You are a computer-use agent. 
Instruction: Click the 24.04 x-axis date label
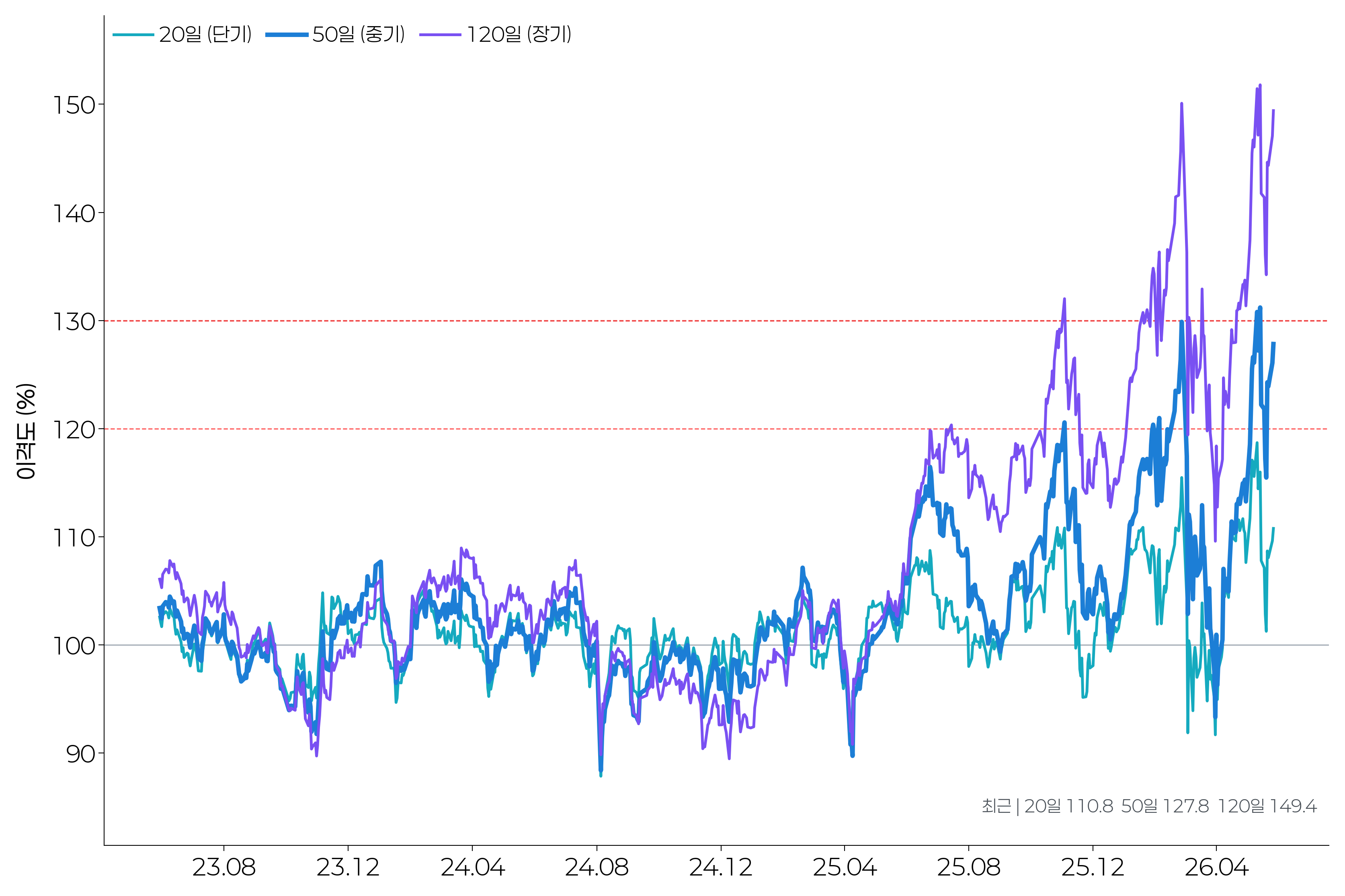tap(472, 867)
